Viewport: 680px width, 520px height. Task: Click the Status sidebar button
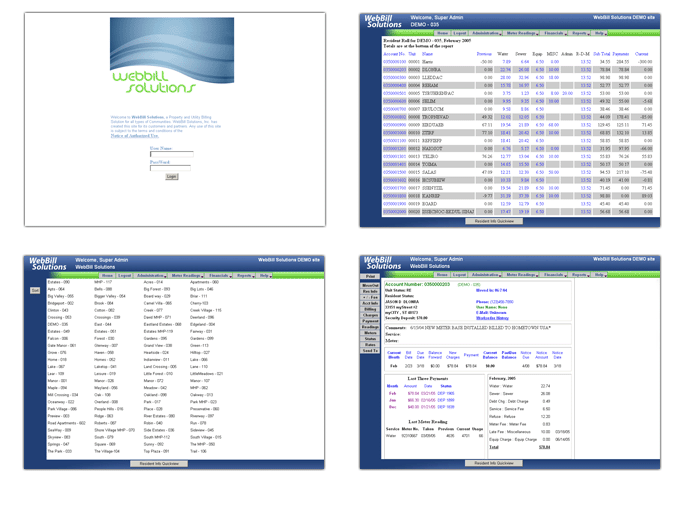coord(370,339)
